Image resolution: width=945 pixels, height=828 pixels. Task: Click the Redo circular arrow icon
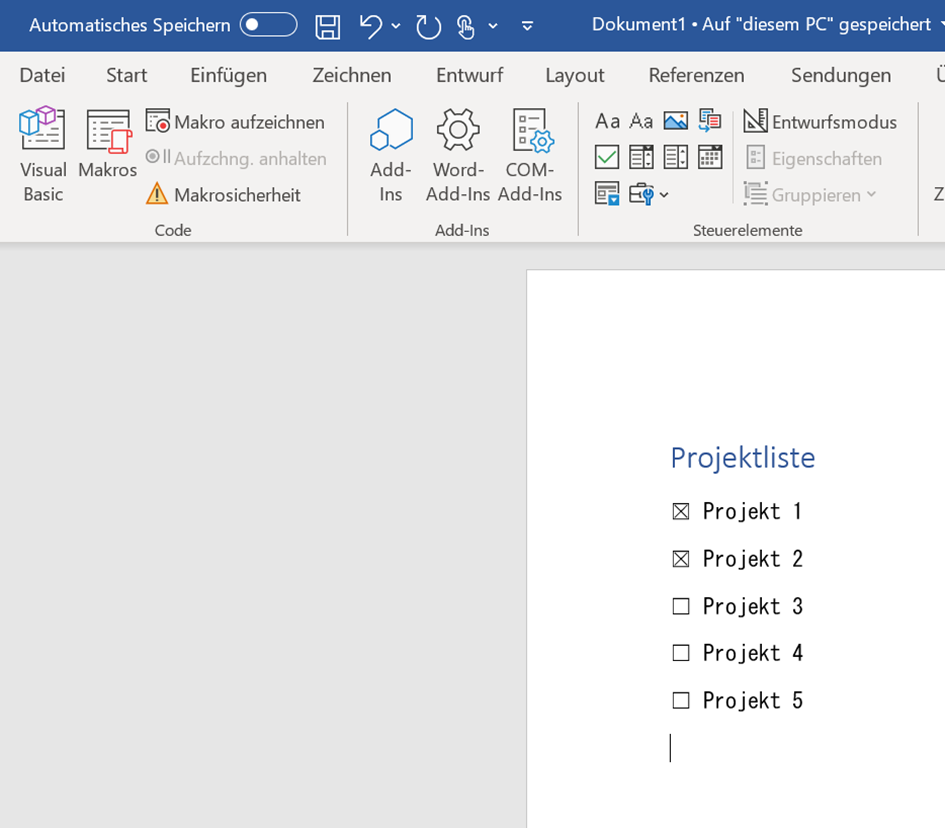[x=428, y=27]
